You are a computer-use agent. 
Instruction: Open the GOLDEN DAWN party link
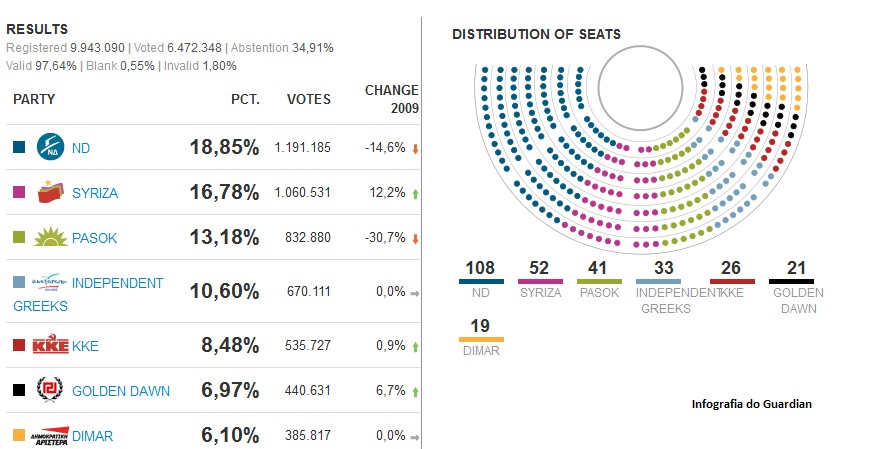pos(121,391)
